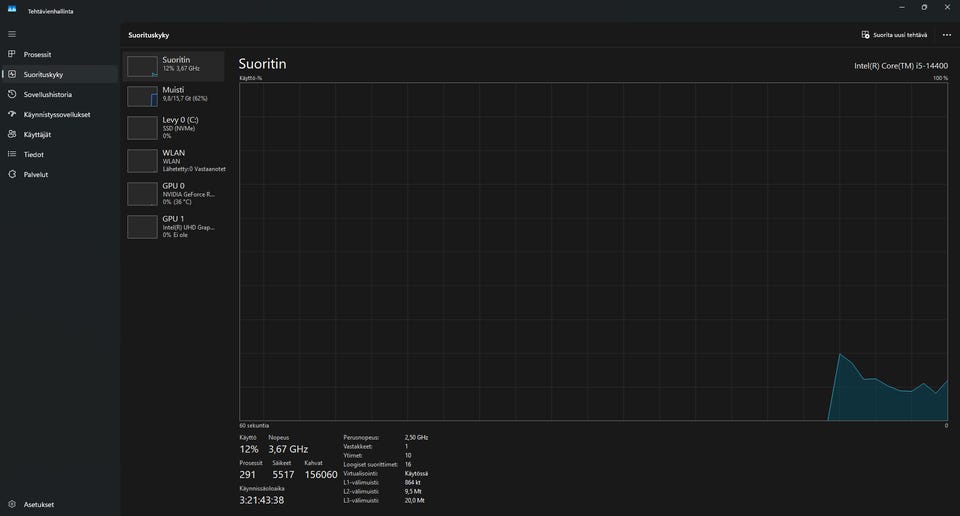This screenshot has width=960, height=516.
Task: Click the Käytössä Virtualisointi value
Action: 416,474
